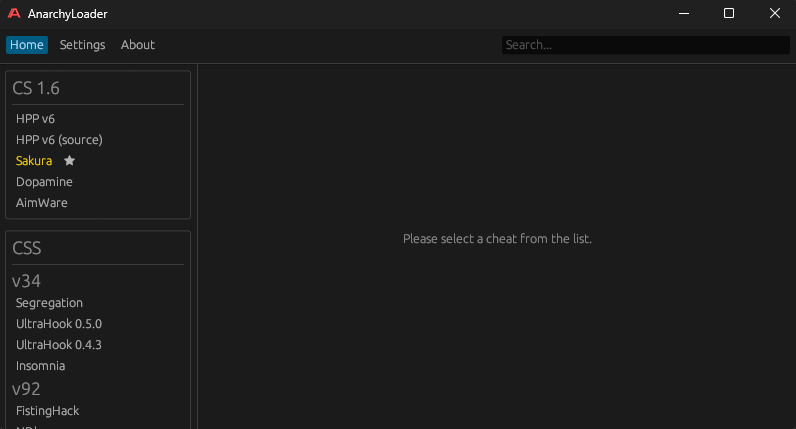
Task: Maximize the AnarchyLoader window
Action: (729, 14)
